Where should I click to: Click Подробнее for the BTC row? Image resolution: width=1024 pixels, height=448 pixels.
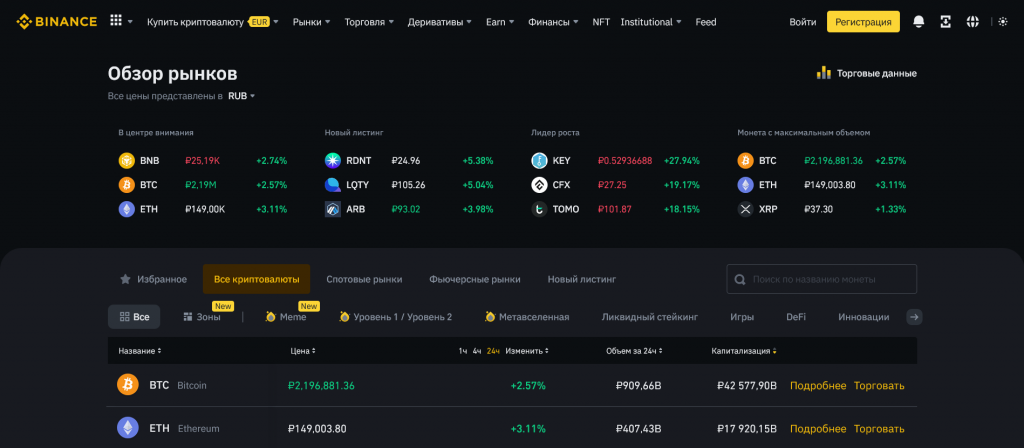point(818,385)
